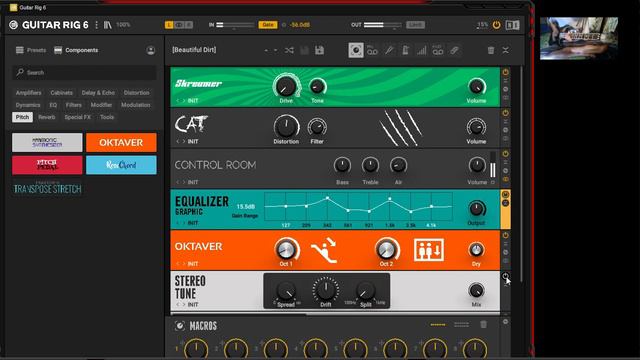Switch to the Presets tab

pyautogui.click(x=31, y=50)
